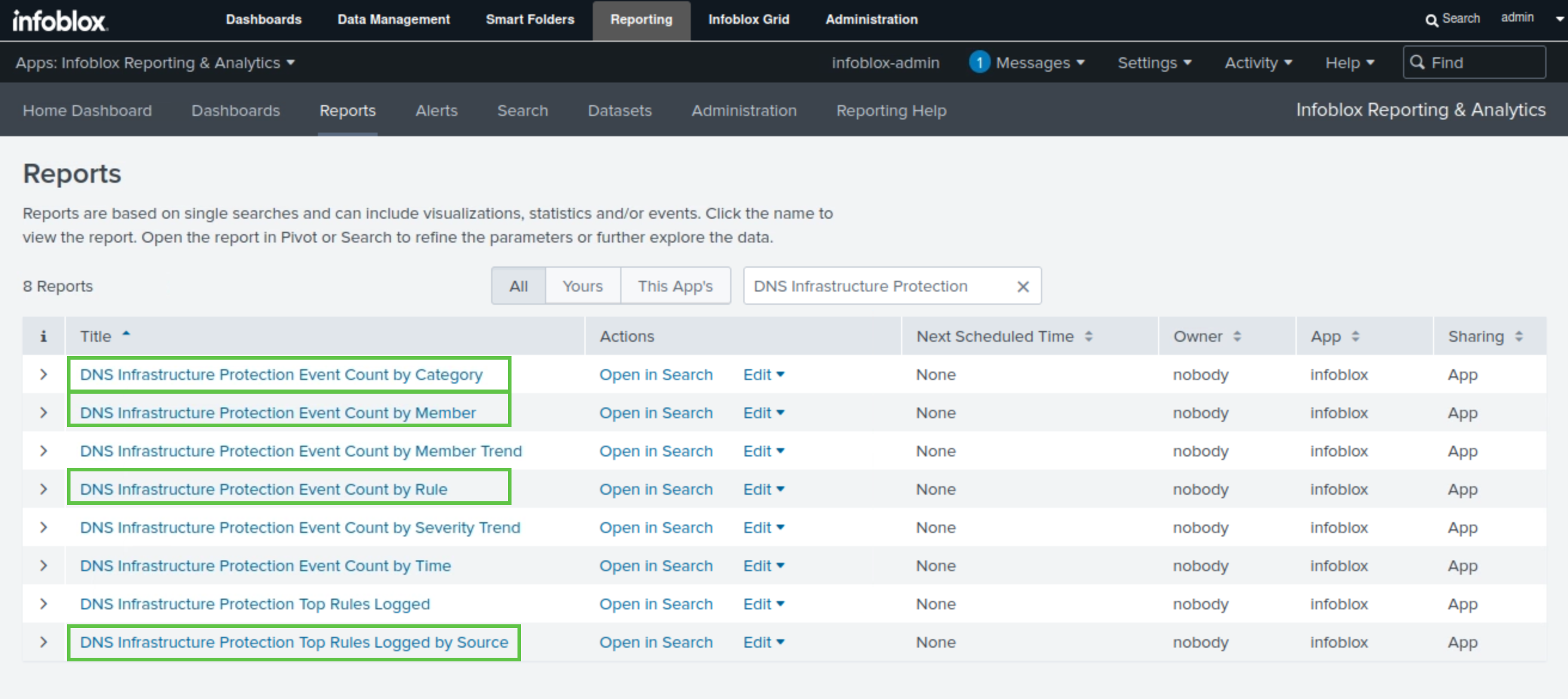Click the top bar Search magnifier icon
Screen dimensions: 1568x699
(x=1431, y=20)
